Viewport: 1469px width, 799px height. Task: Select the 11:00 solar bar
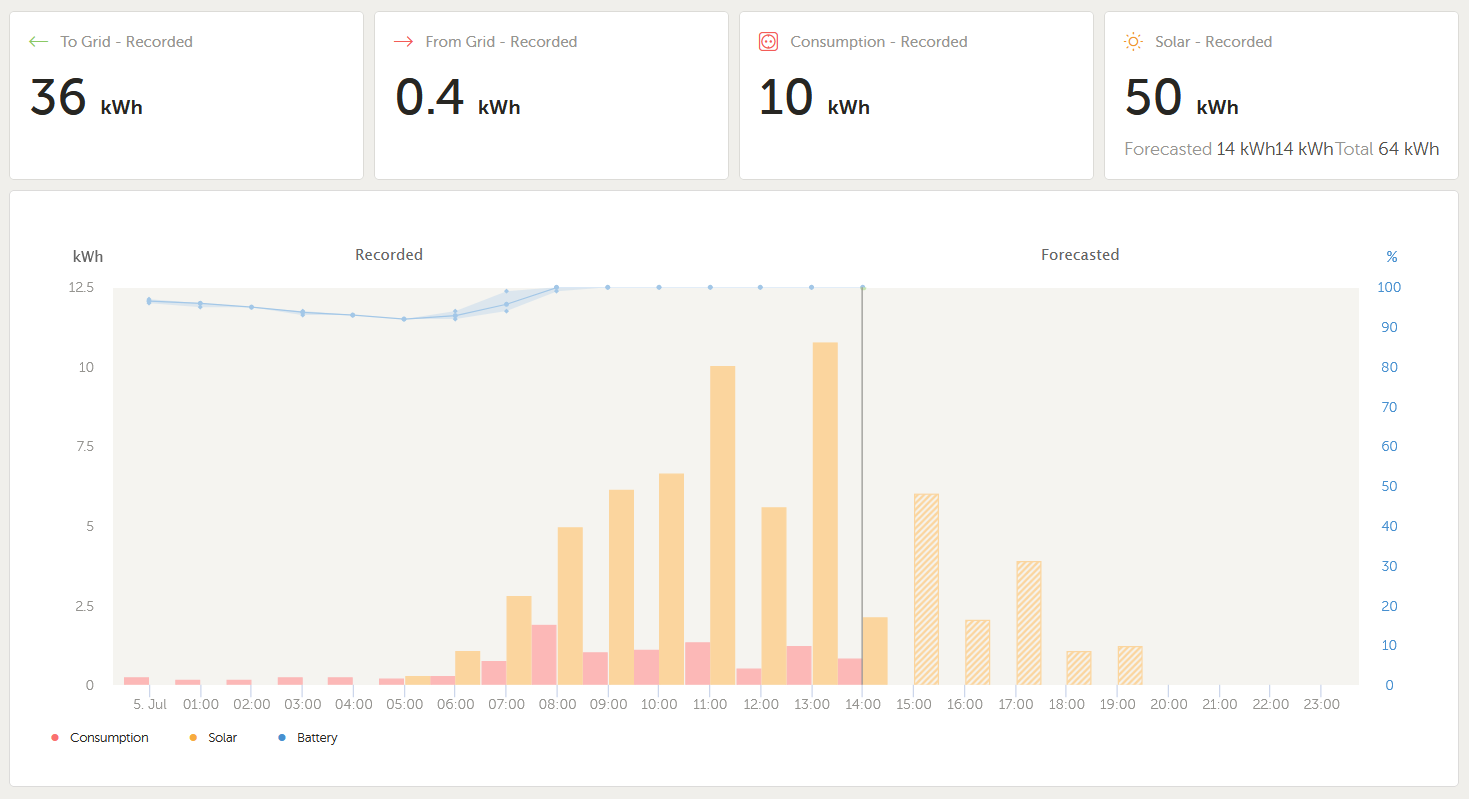point(723,526)
